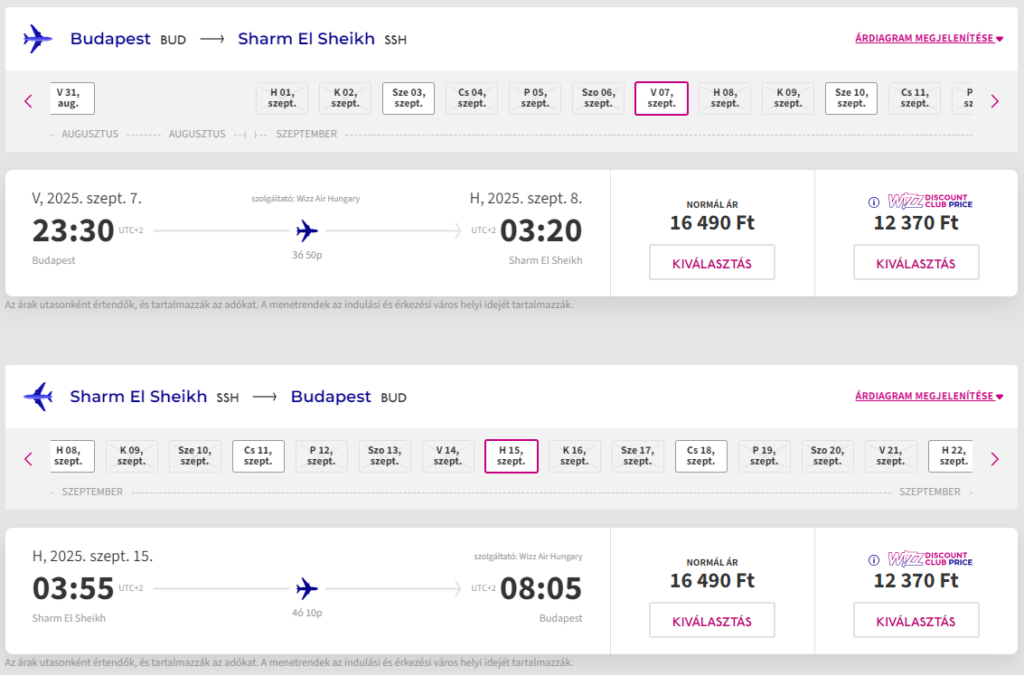Select return date Cs 18, szept.
1024x675 pixels.
click(x=701, y=456)
